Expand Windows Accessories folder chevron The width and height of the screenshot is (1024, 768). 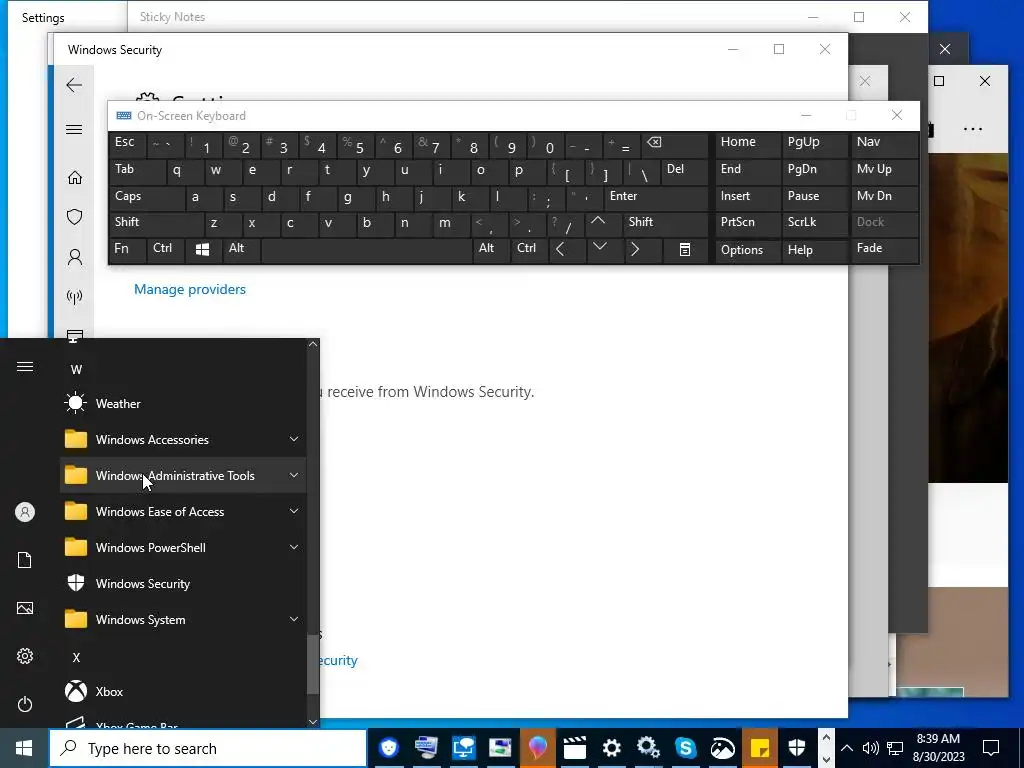[294, 439]
